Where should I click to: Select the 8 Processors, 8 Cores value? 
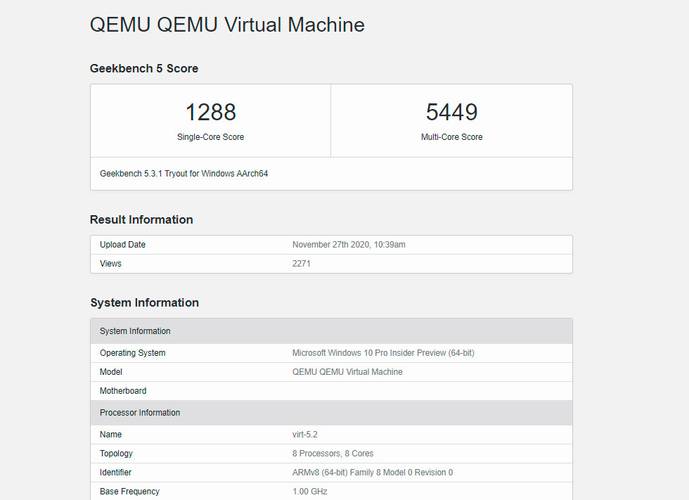click(x=333, y=453)
